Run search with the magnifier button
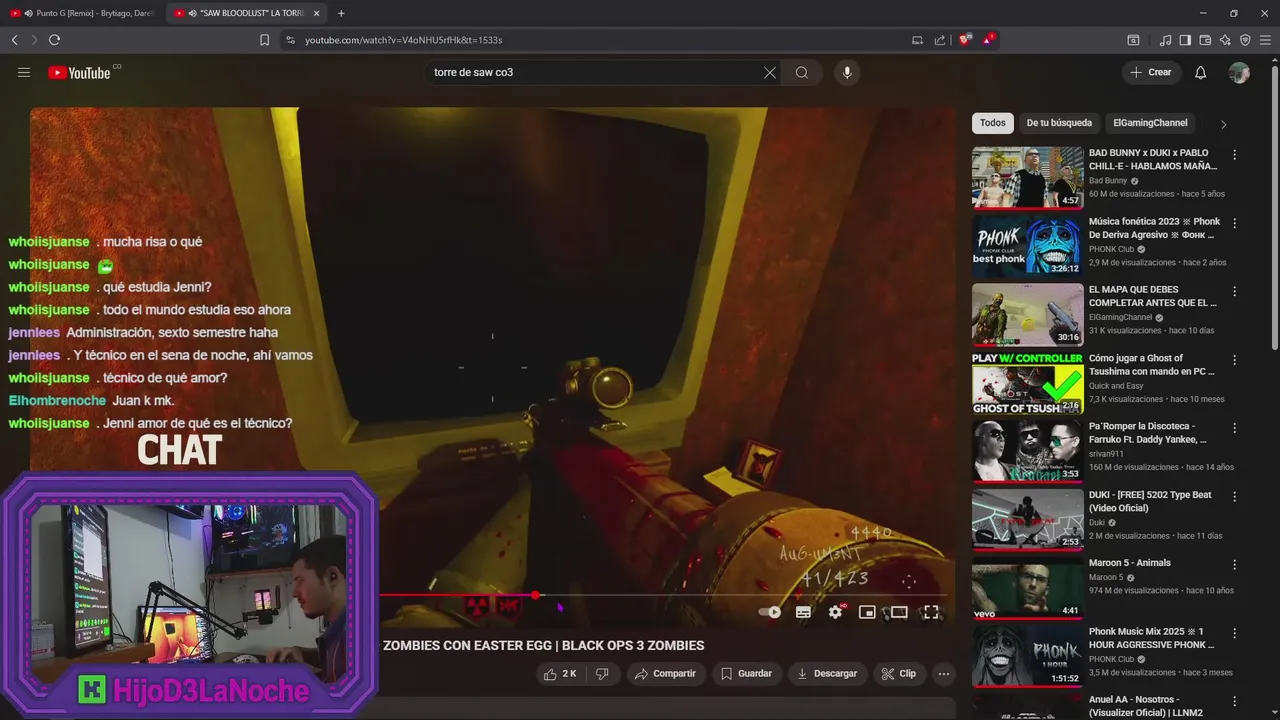The image size is (1280, 720). (x=802, y=72)
